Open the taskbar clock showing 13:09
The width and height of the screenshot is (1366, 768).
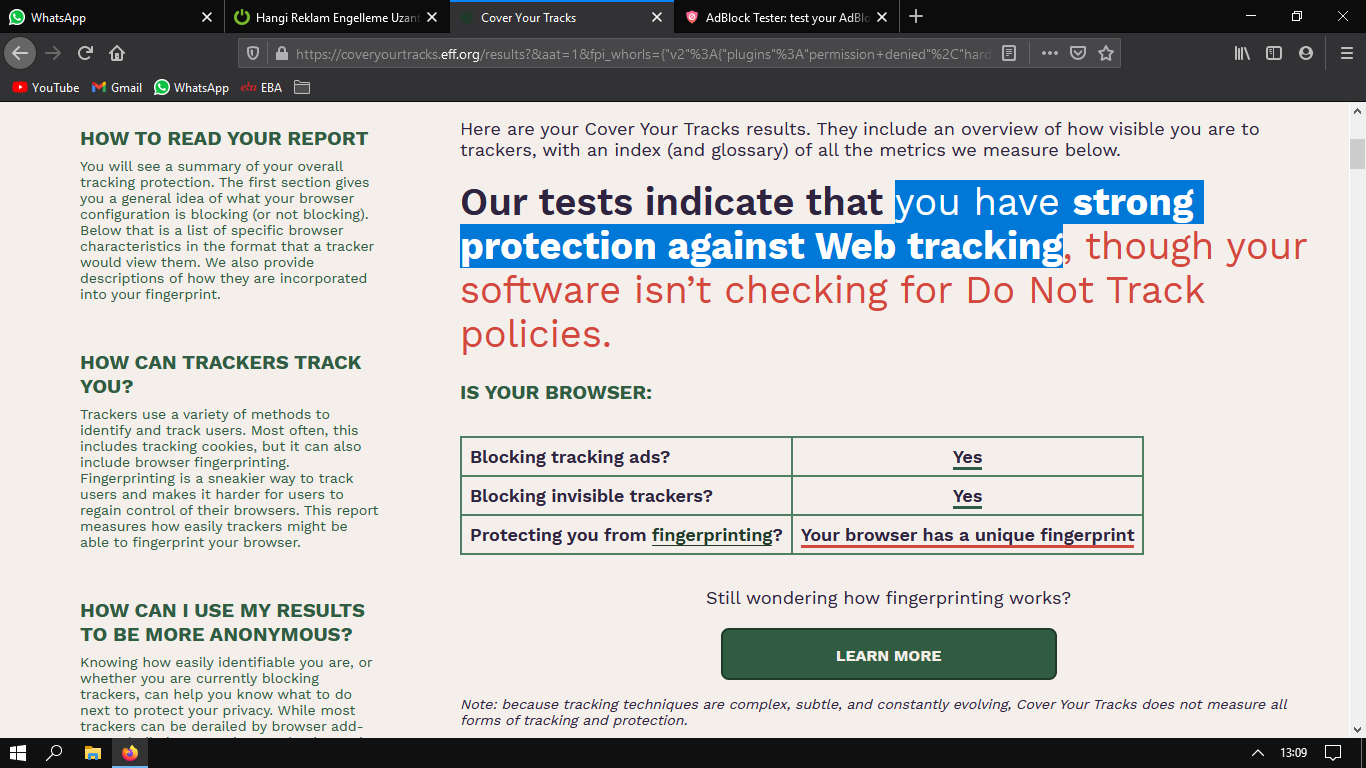point(1293,752)
